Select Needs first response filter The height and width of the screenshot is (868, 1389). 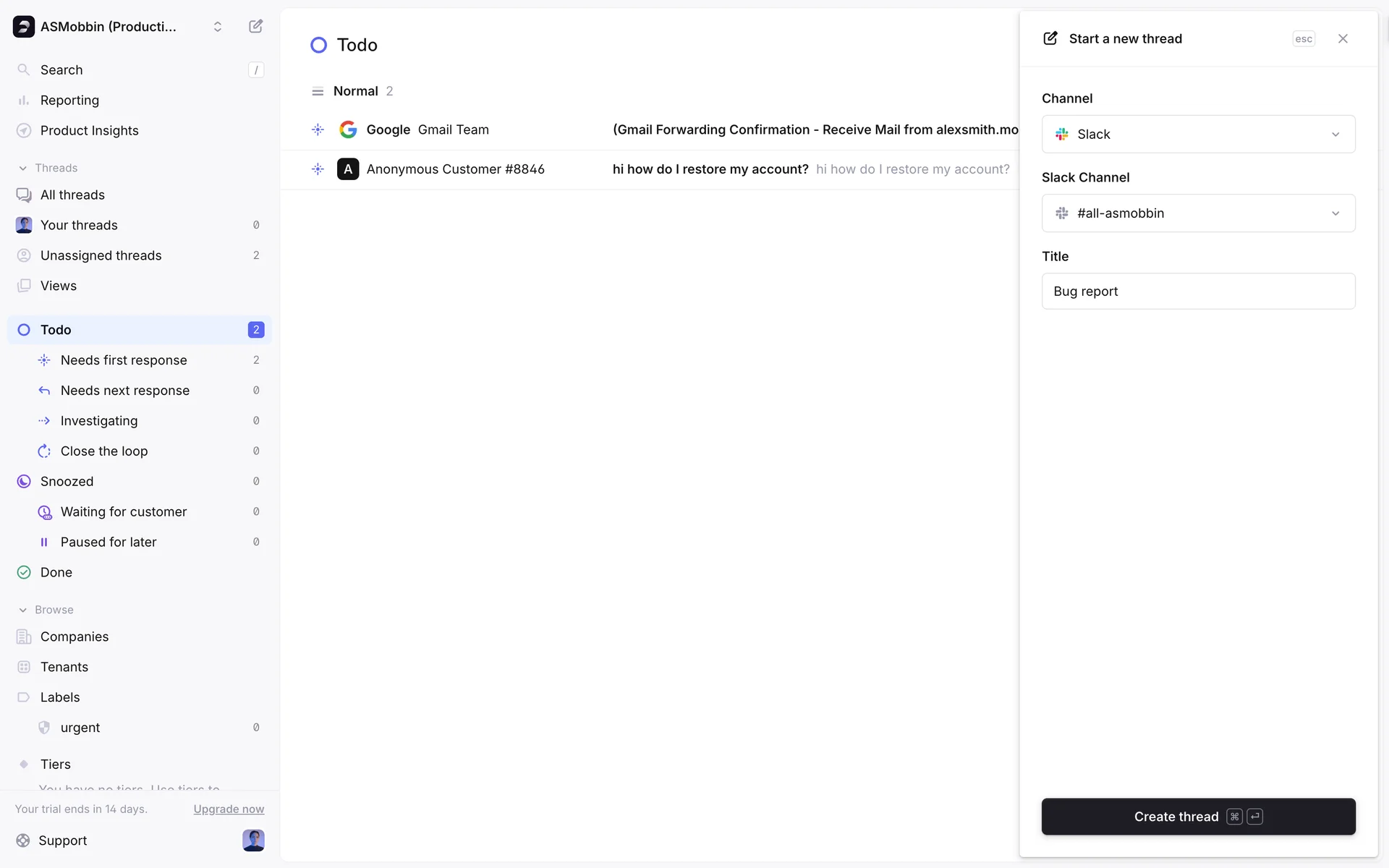[124, 360]
